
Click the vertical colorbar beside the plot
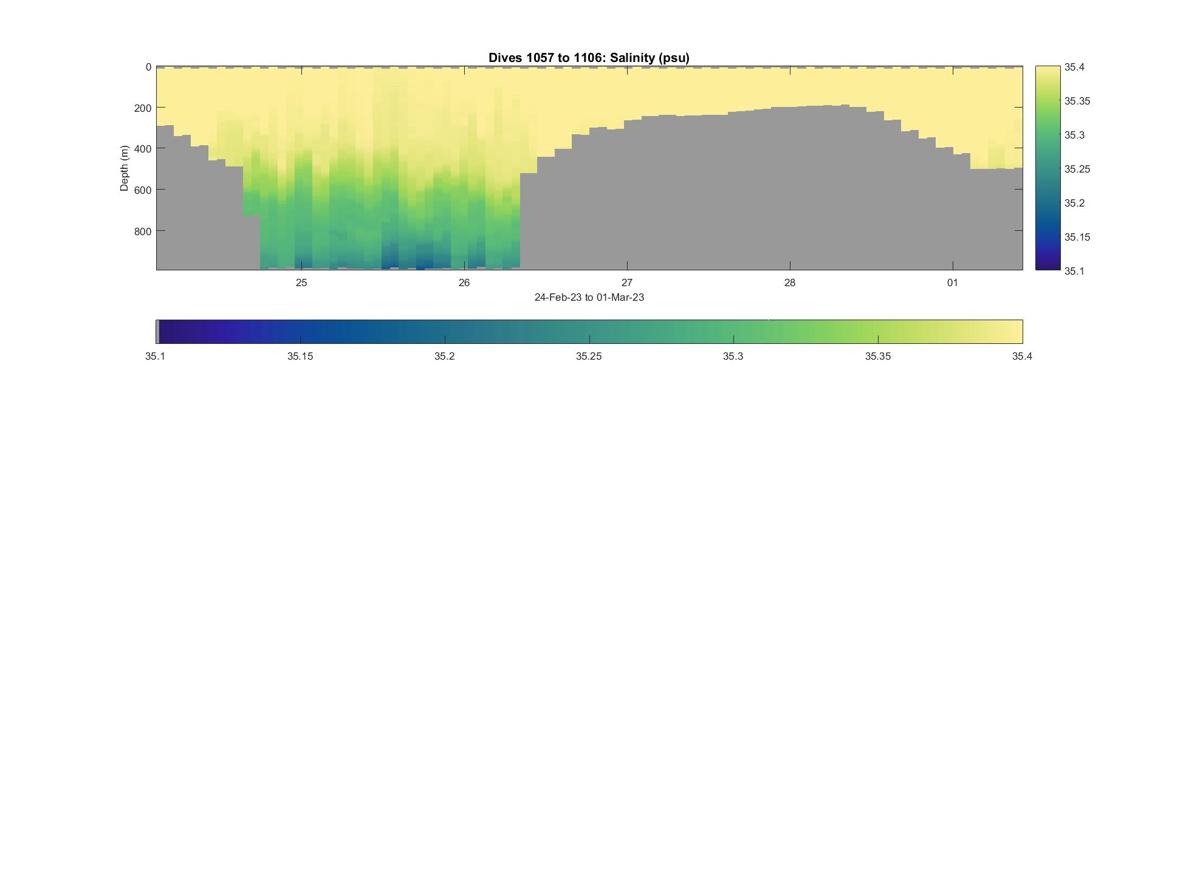click(1047, 168)
